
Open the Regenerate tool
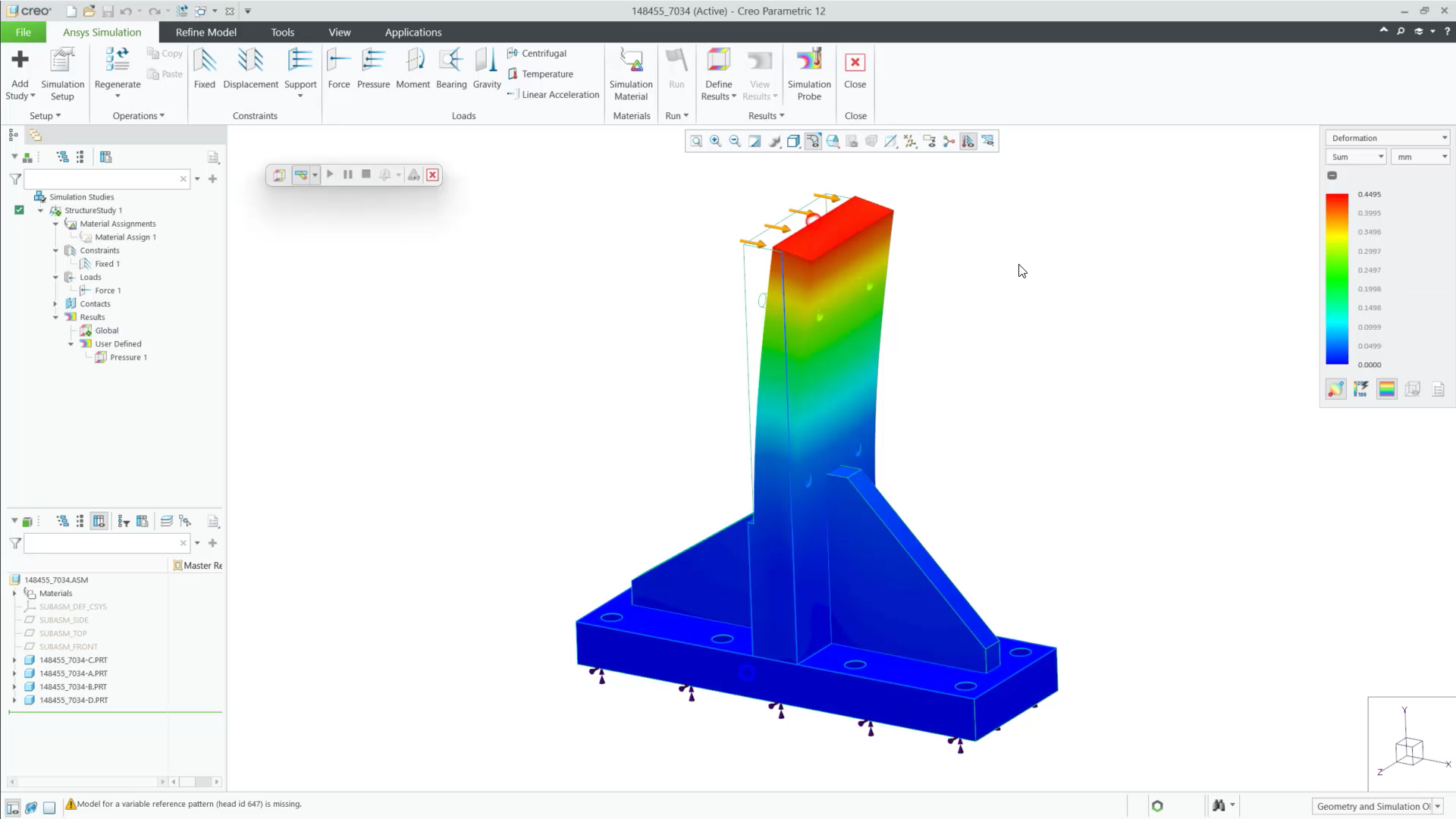[117, 68]
